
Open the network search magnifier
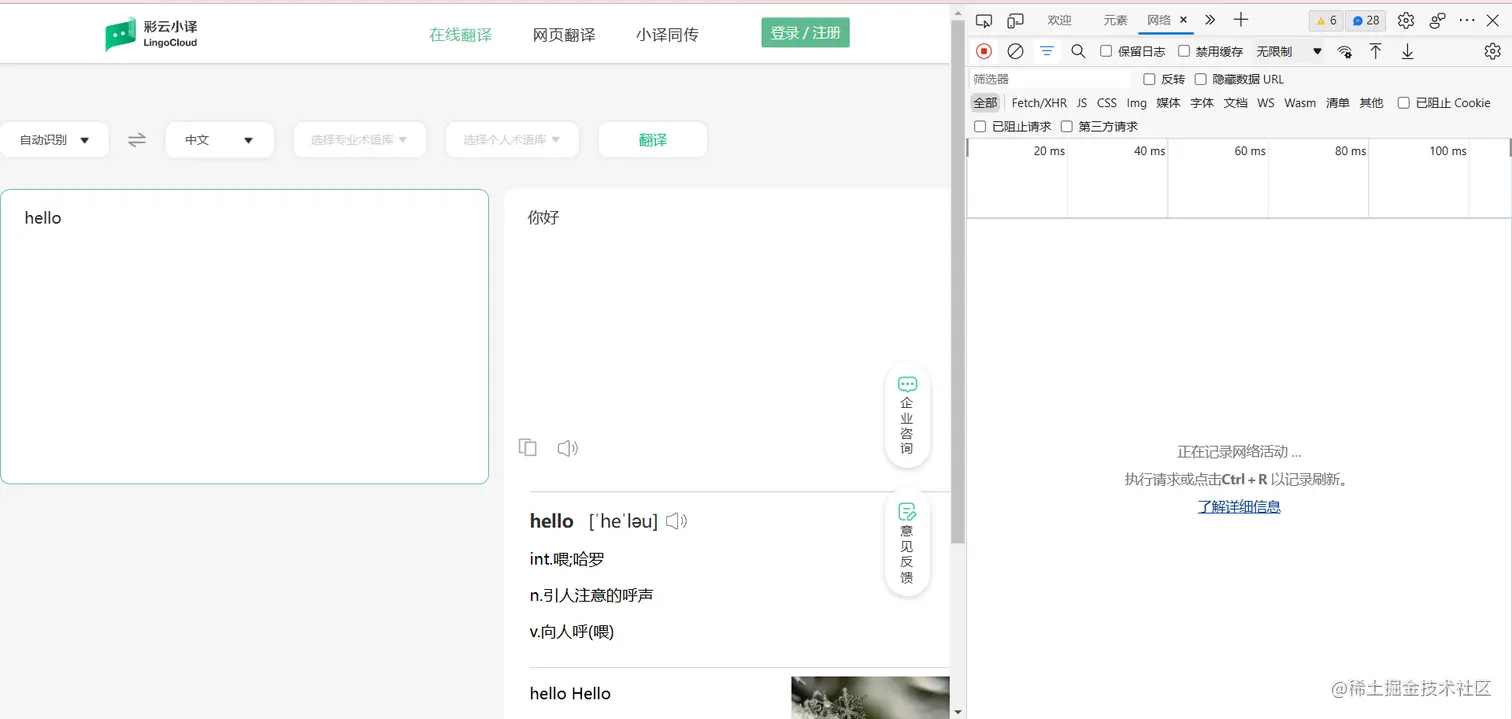tap(1078, 51)
